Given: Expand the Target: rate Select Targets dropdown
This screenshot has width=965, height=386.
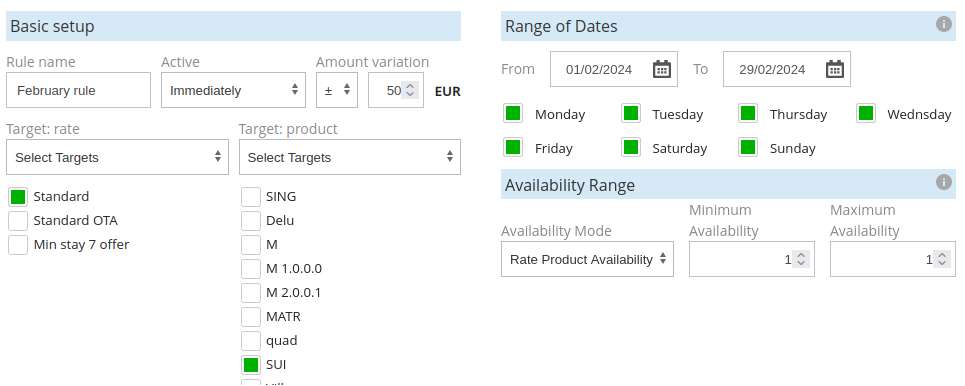Looking at the screenshot, I should coord(118,157).
